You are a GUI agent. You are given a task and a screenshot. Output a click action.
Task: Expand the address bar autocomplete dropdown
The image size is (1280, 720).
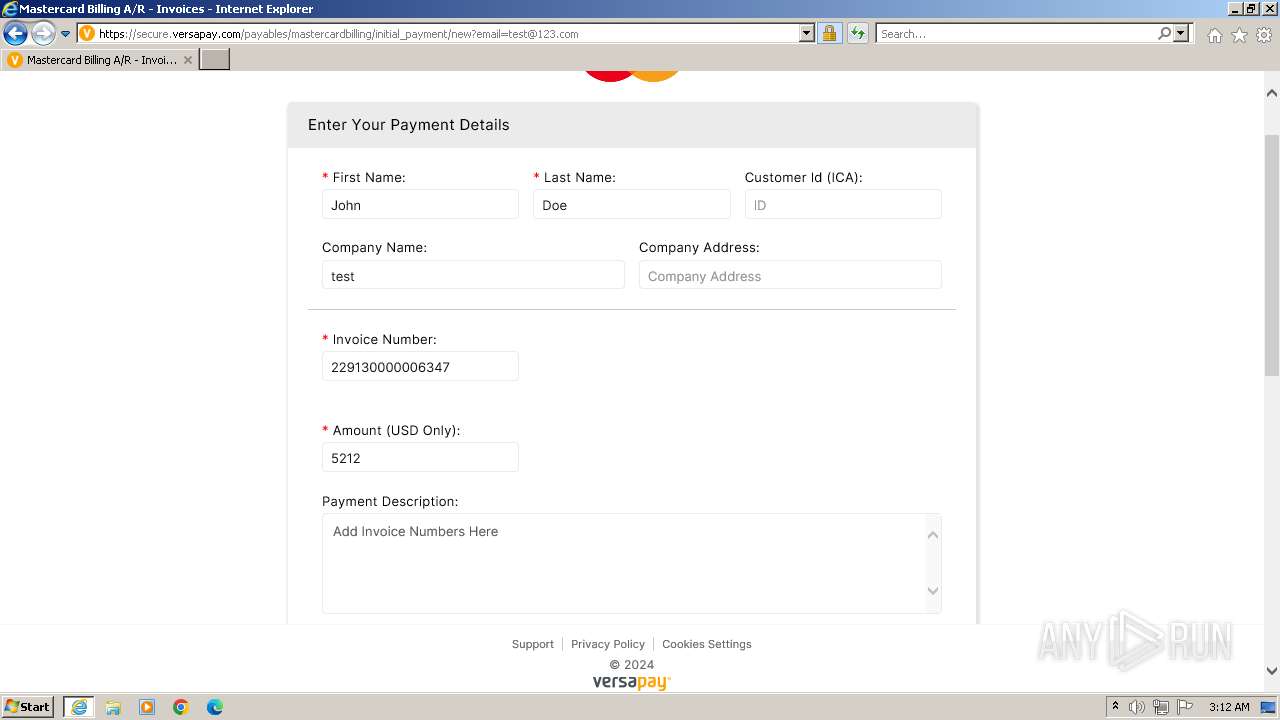point(807,34)
